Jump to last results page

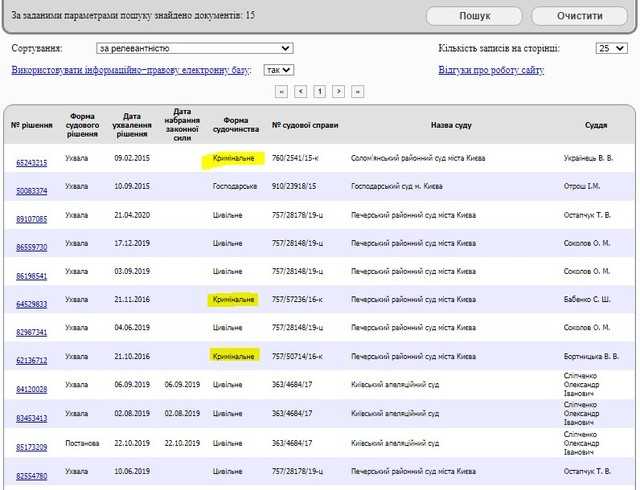357,91
